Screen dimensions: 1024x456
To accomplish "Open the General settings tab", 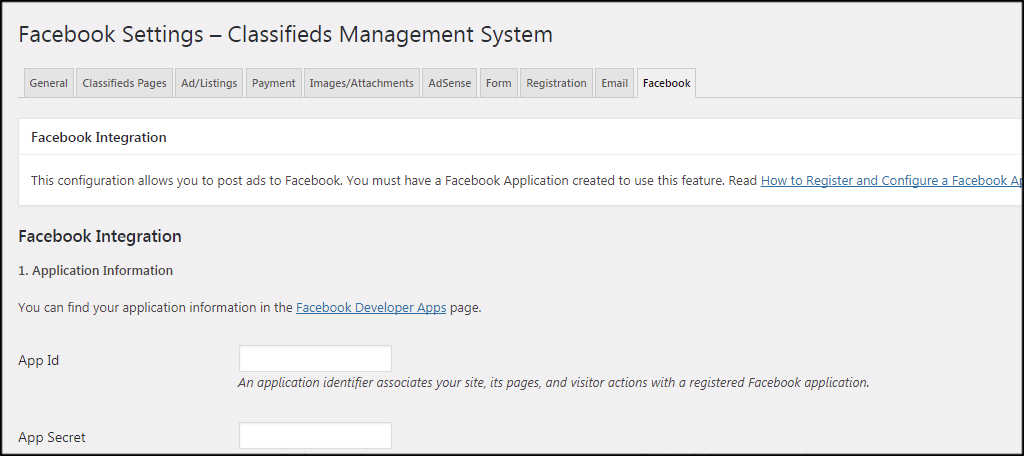I will (48, 84).
